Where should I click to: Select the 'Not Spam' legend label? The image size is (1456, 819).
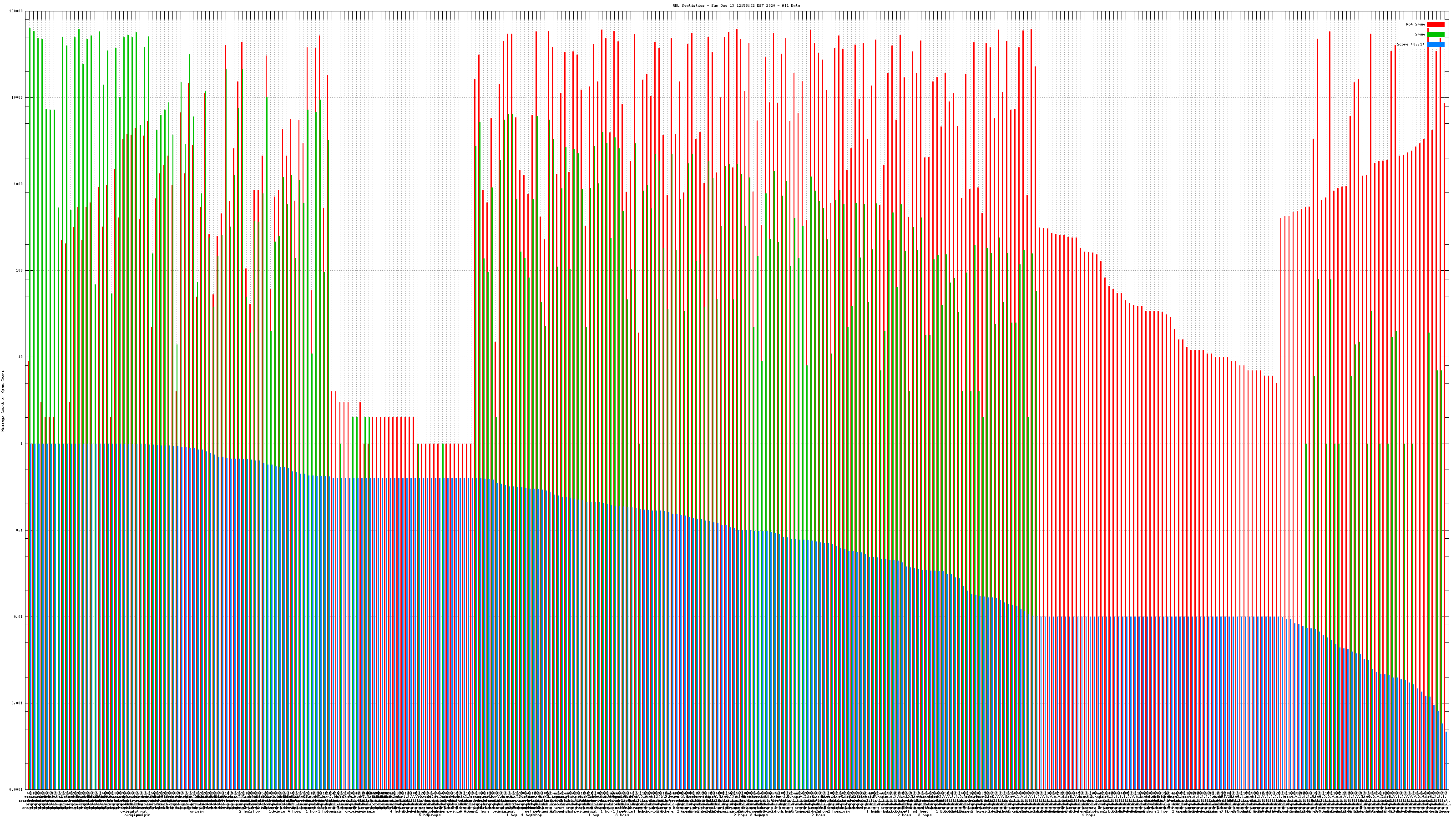click(1416, 24)
